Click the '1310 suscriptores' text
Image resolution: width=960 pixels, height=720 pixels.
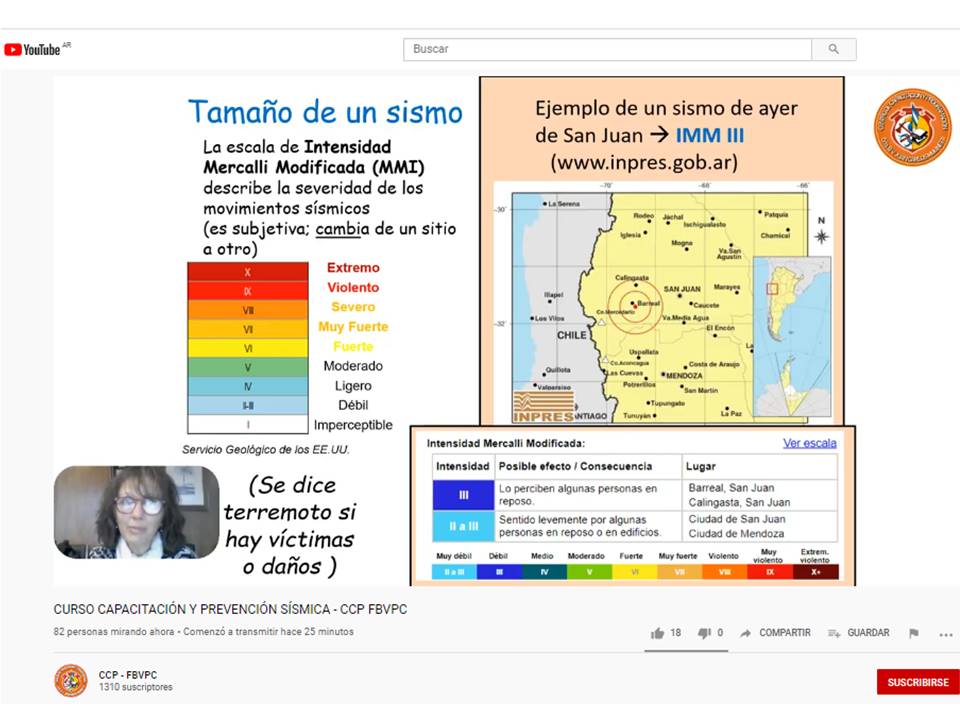(x=136, y=688)
